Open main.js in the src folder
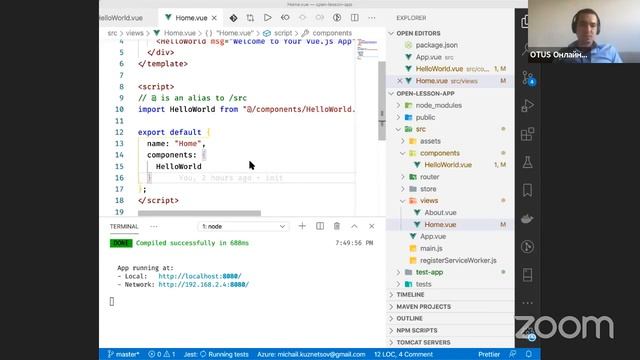 coord(431,248)
